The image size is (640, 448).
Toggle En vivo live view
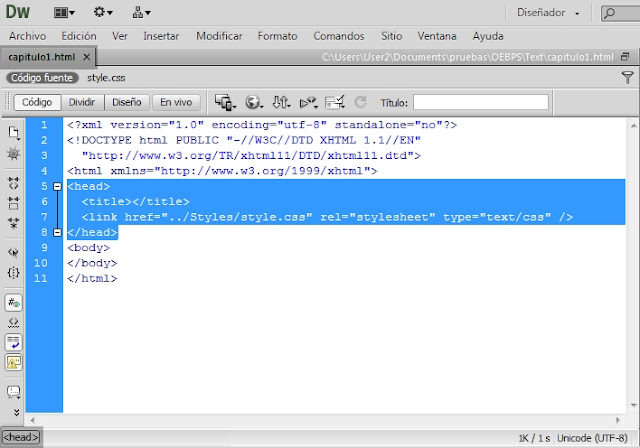[176, 102]
